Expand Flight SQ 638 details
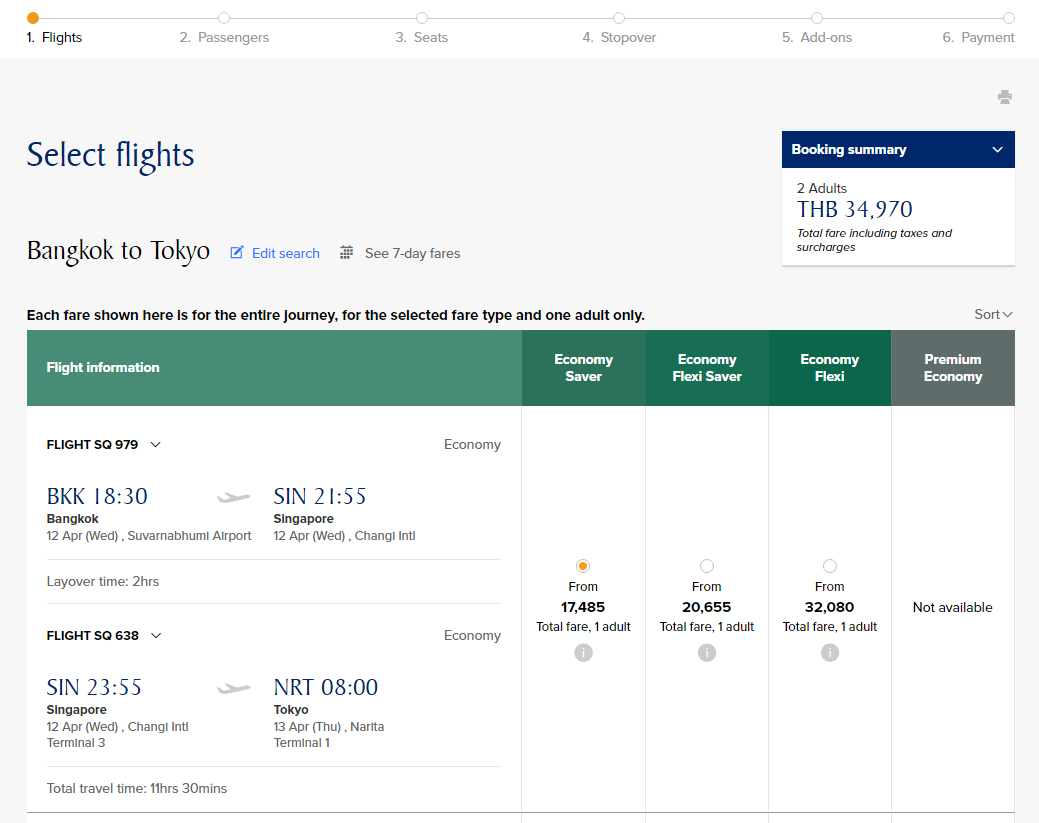This screenshot has width=1039, height=823. tap(156, 635)
